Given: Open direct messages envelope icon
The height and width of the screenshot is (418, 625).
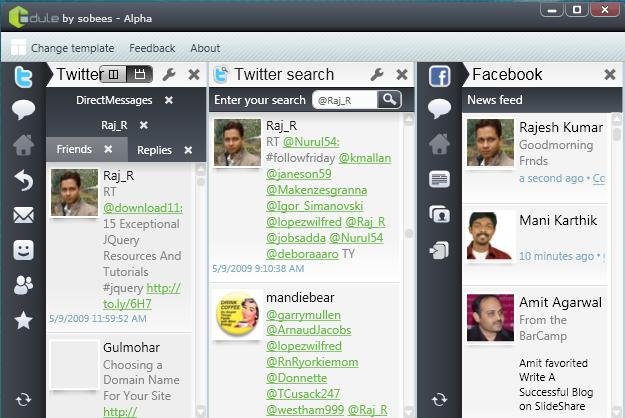Looking at the screenshot, I should [x=24, y=215].
